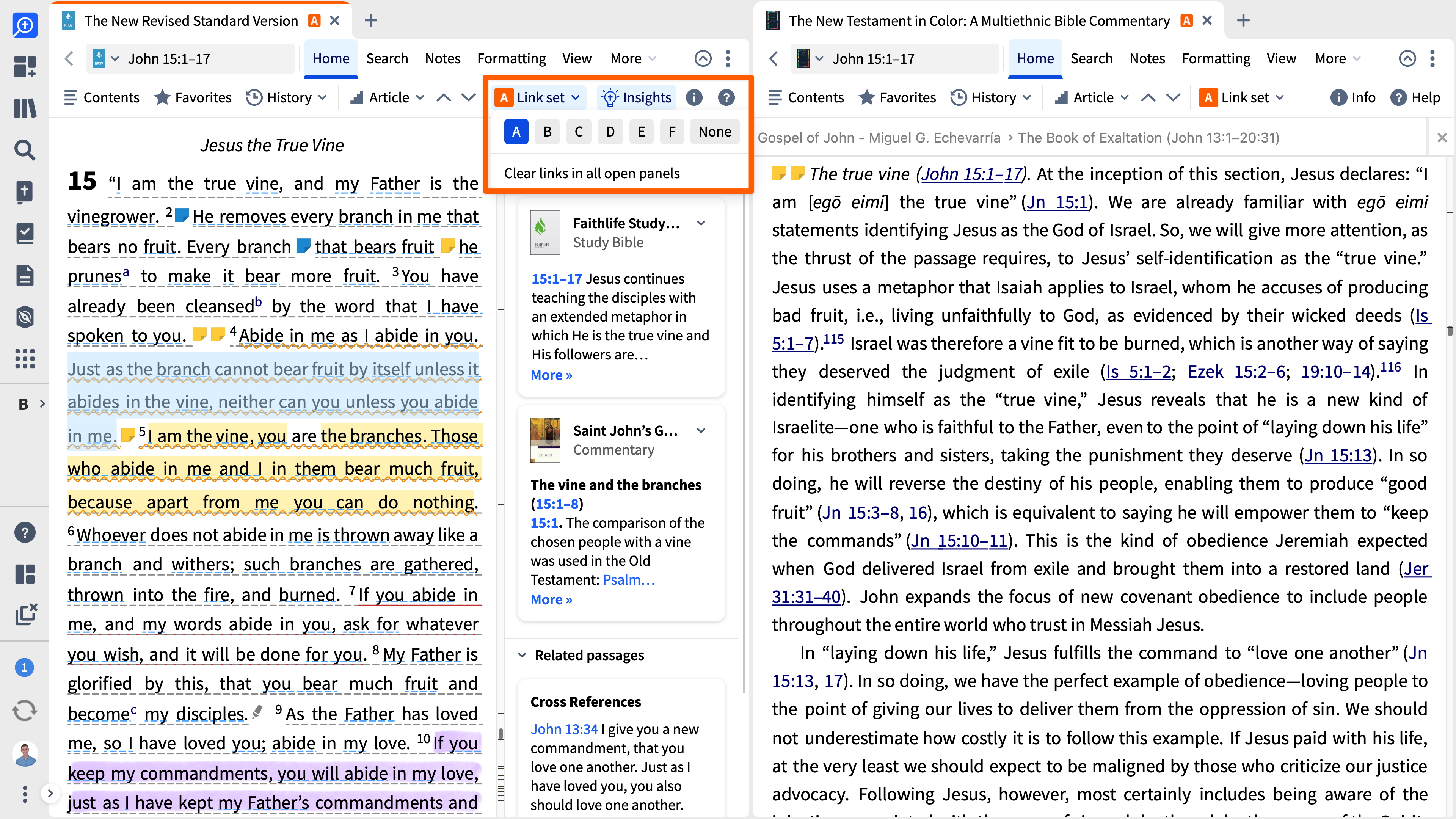Viewport: 1456px width, 819px height.
Task: Click the sync icon in sidebar
Action: pyautogui.click(x=25, y=711)
